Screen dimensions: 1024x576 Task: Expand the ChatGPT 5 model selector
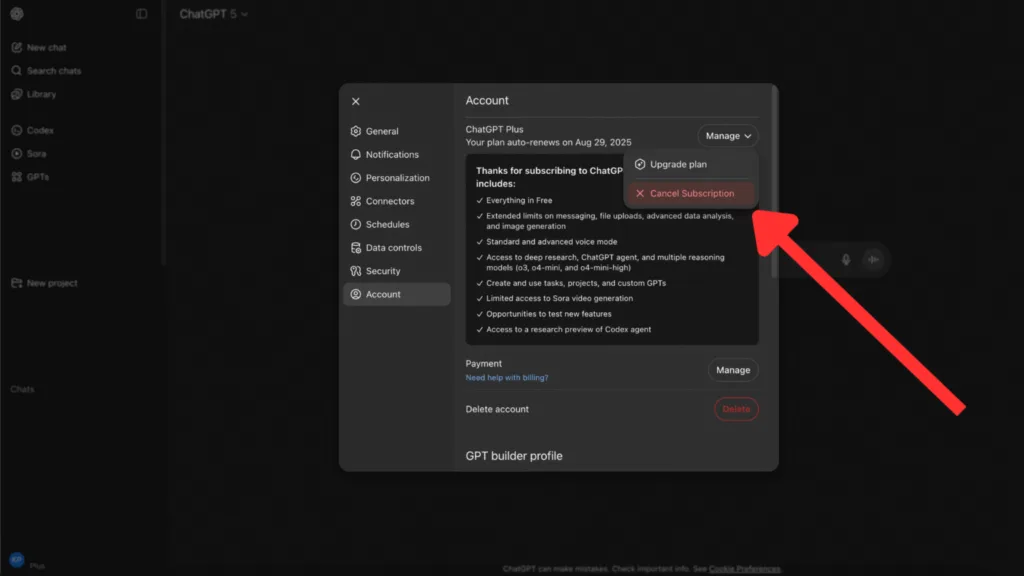click(214, 14)
